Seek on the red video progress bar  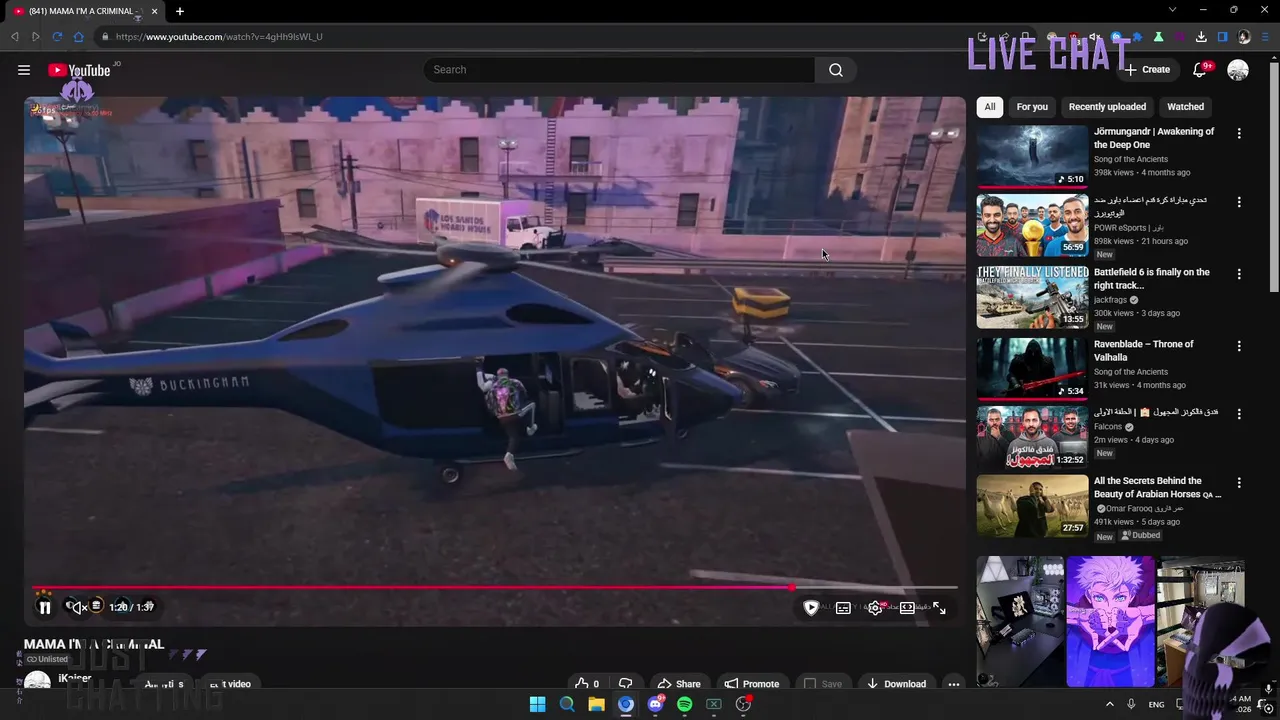click(495, 588)
